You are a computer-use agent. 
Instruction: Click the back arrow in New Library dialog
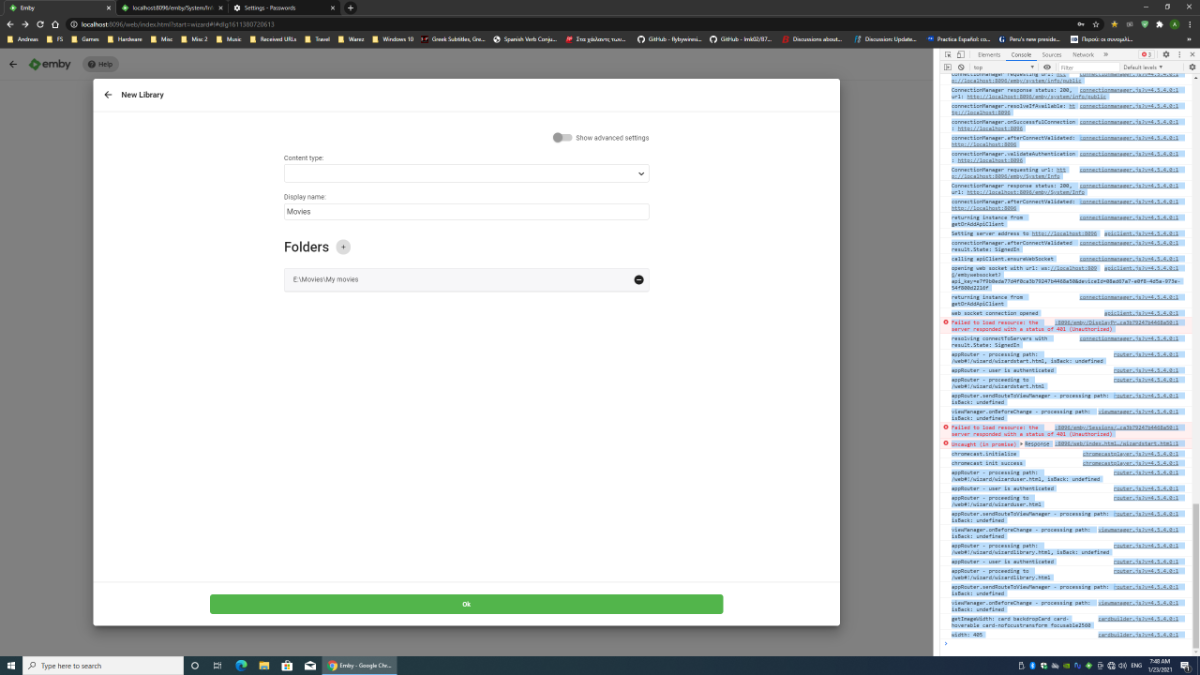click(108, 95)
